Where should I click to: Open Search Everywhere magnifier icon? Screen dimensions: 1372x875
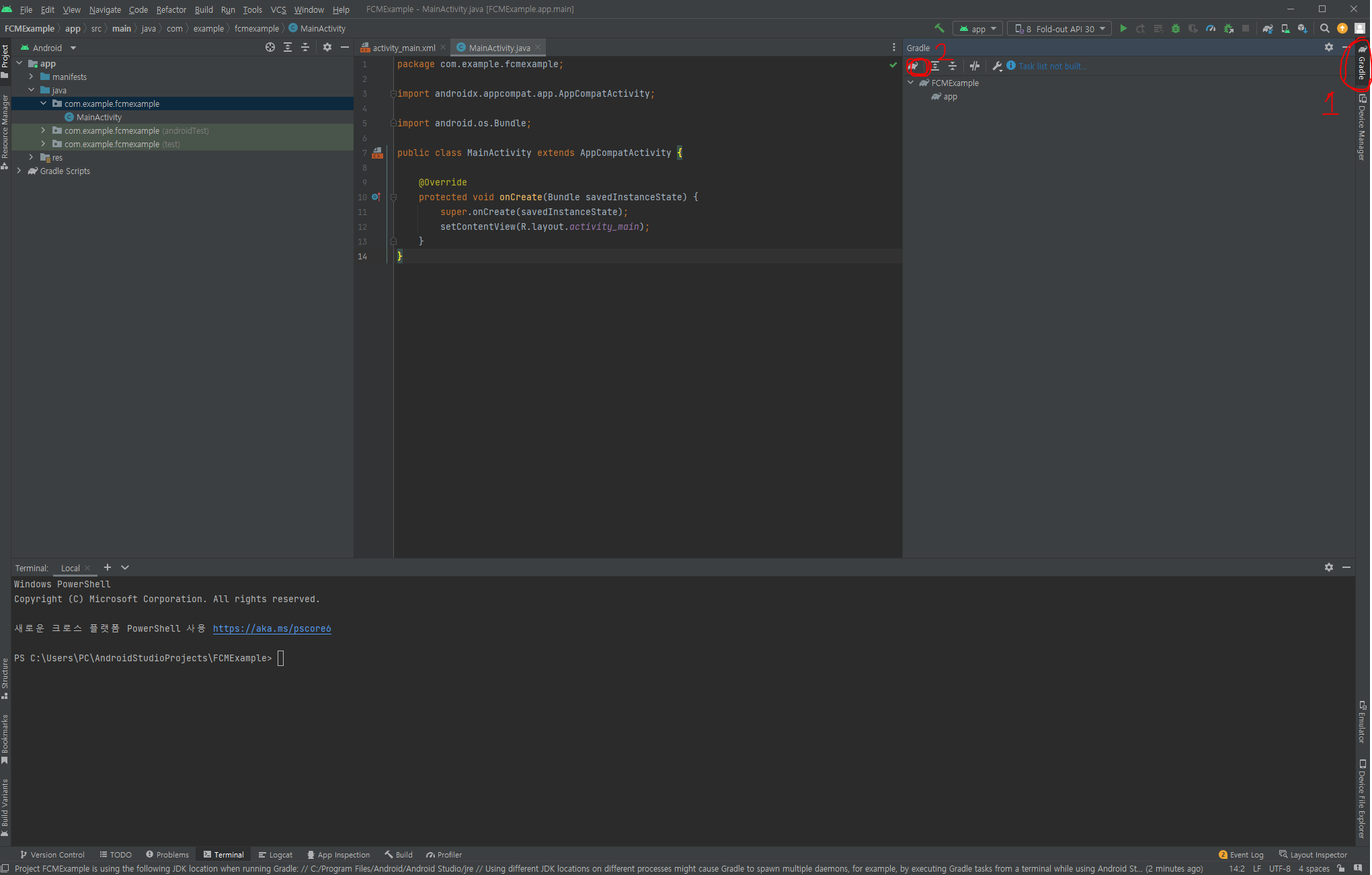(1324, 28)
